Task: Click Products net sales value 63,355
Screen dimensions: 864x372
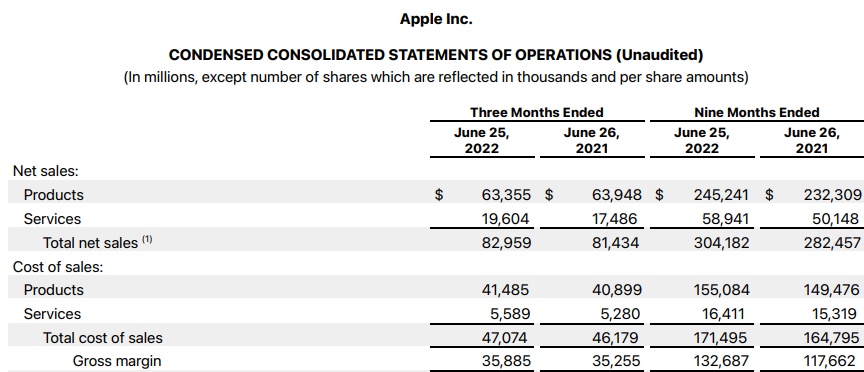Action: [x=506, y=195]
